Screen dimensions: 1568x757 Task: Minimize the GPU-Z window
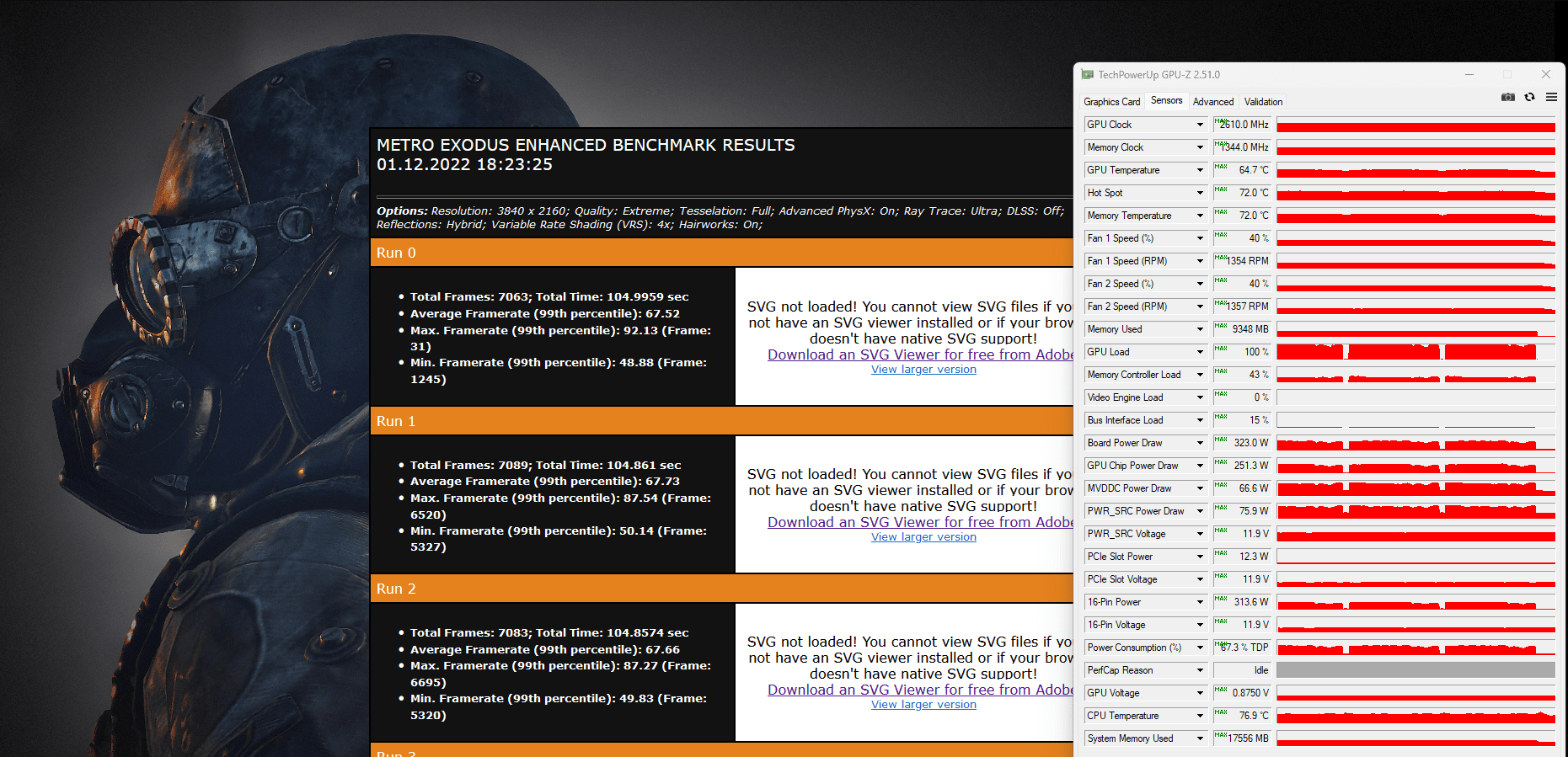pyautogui.click(x=1469, y=75)
